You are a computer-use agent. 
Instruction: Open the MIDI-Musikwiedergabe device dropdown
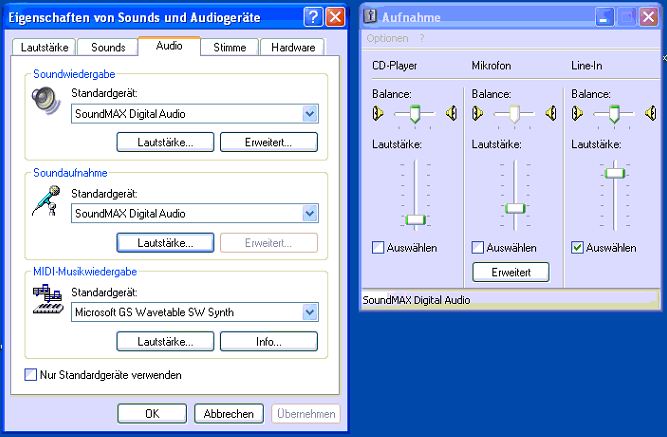[309, 312]
